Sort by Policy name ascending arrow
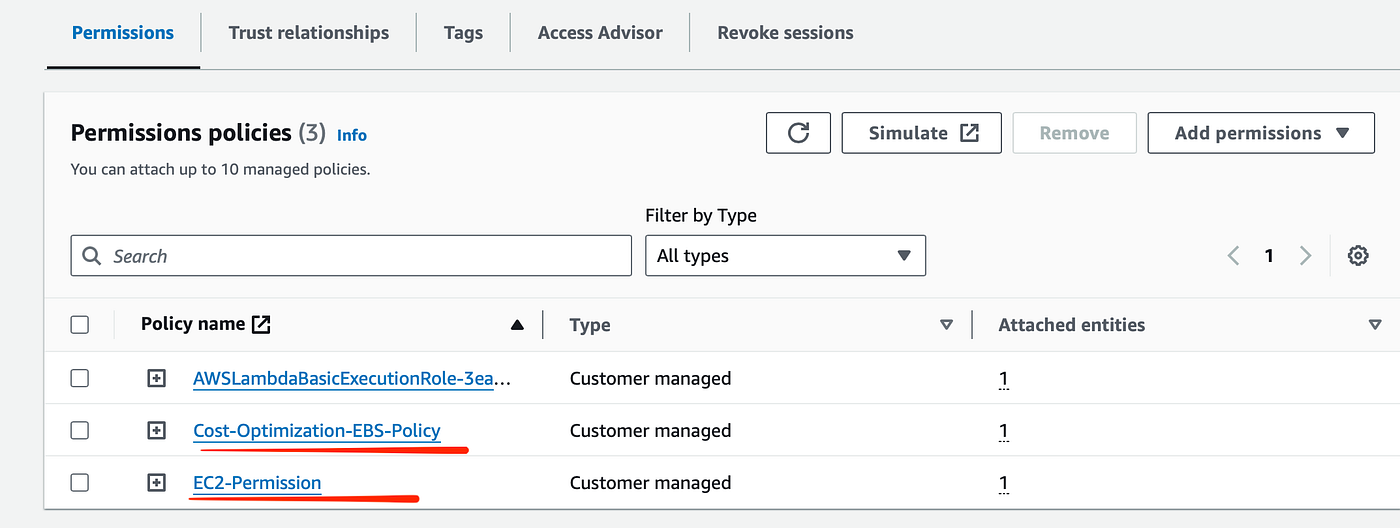Image resolution: width=1400 pixels, height=528 pixels. (517, 325)
